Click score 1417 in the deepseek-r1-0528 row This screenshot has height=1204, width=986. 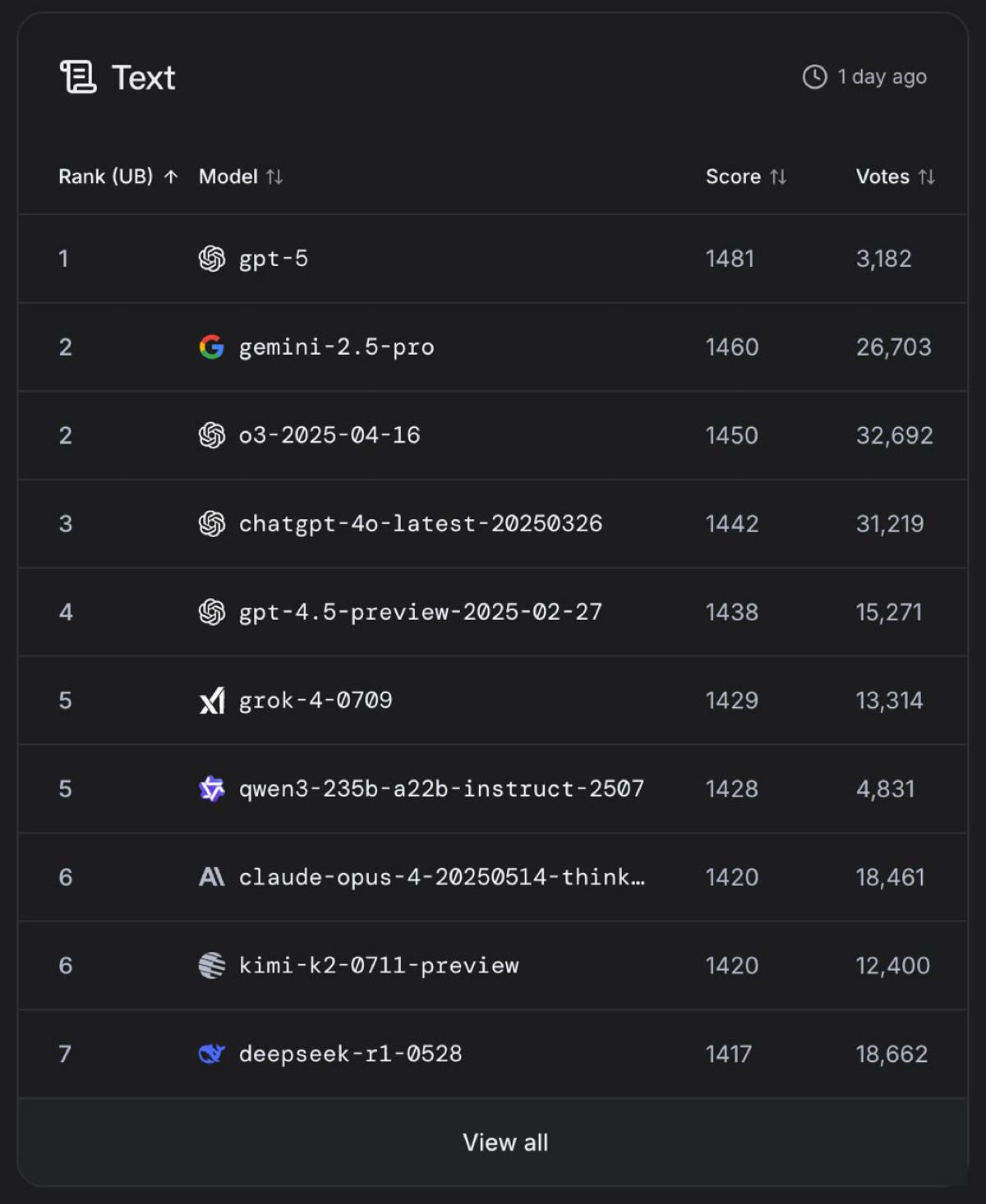tap(729, 1054)
